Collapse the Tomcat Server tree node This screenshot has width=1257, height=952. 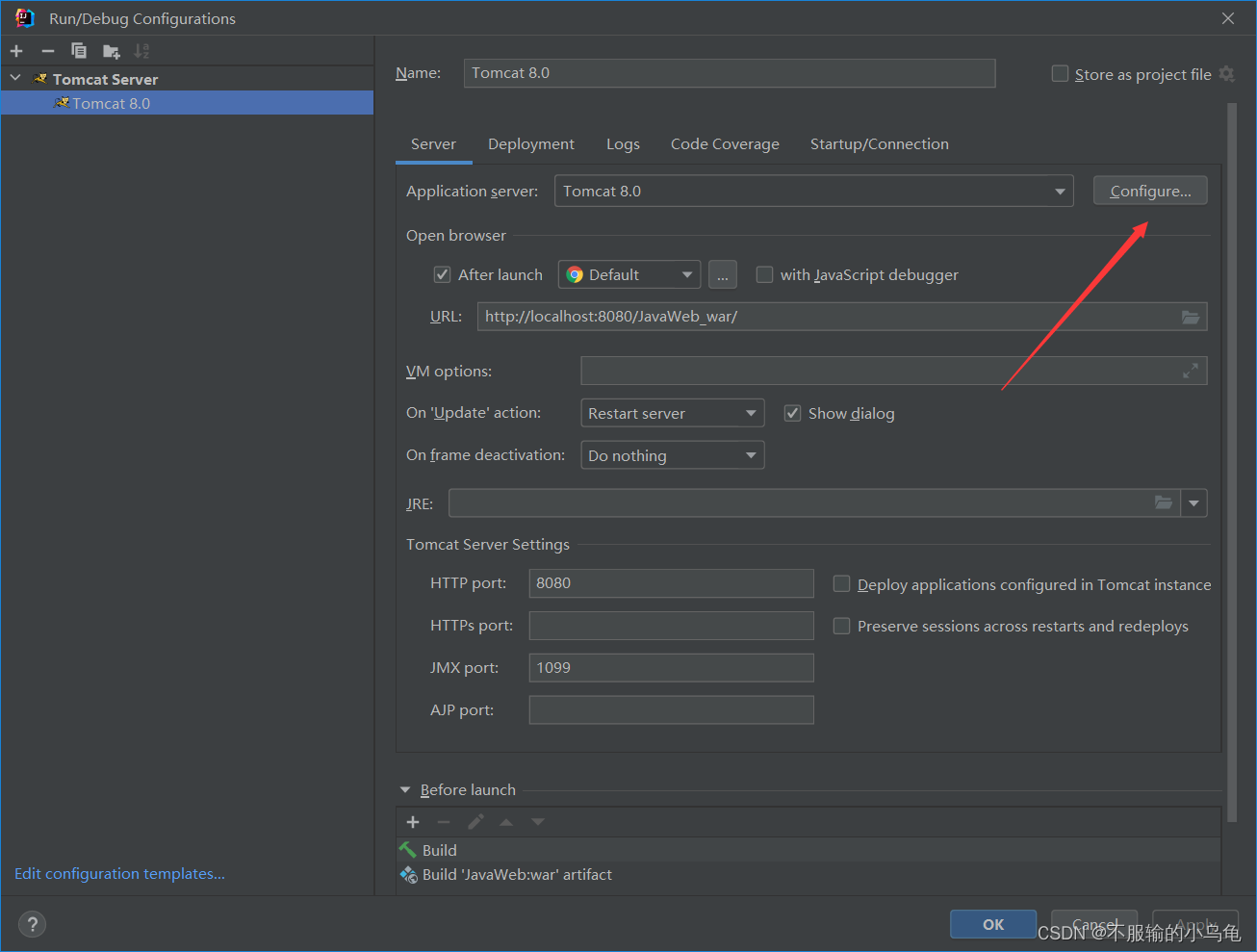pos(15,78)
